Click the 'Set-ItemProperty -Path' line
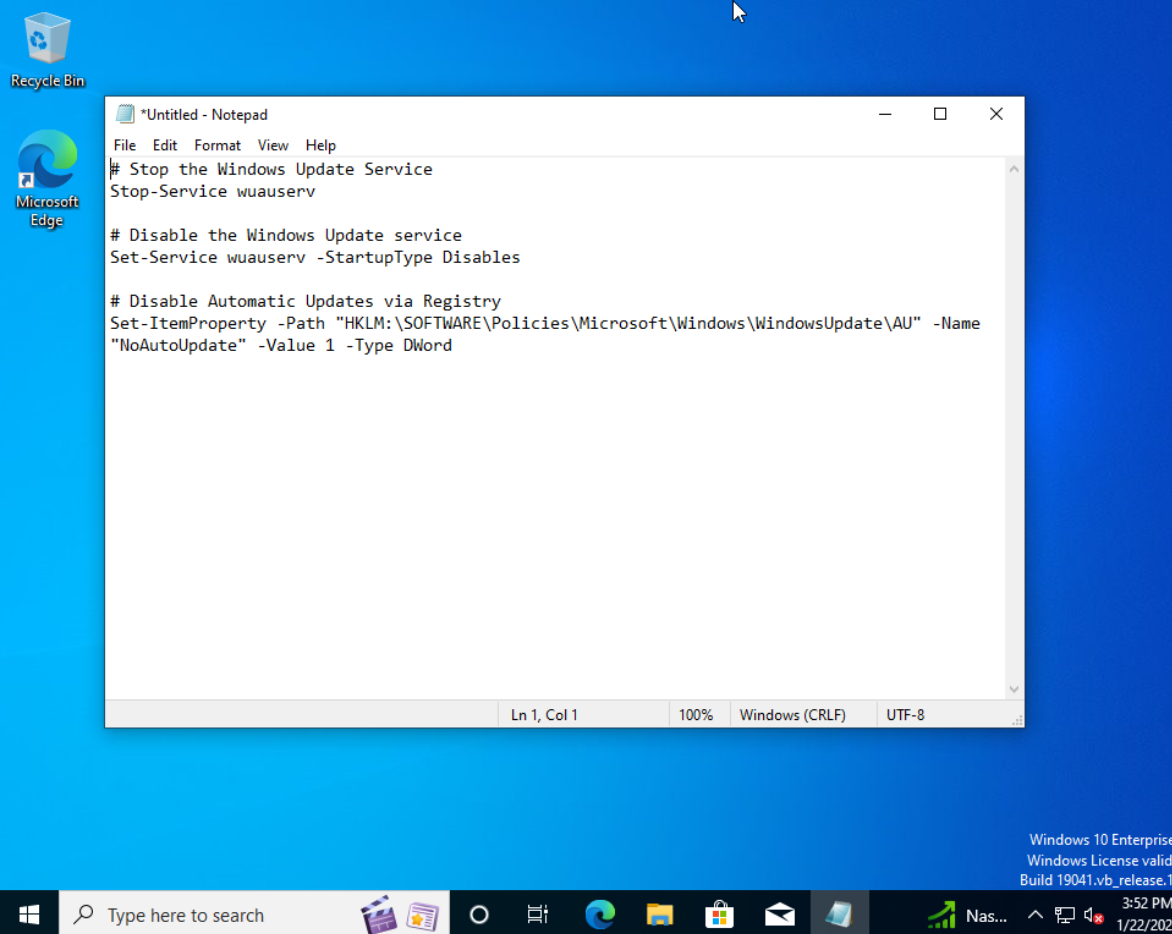Viewport: 1172px width, 934px height. (x=545, y=323)
